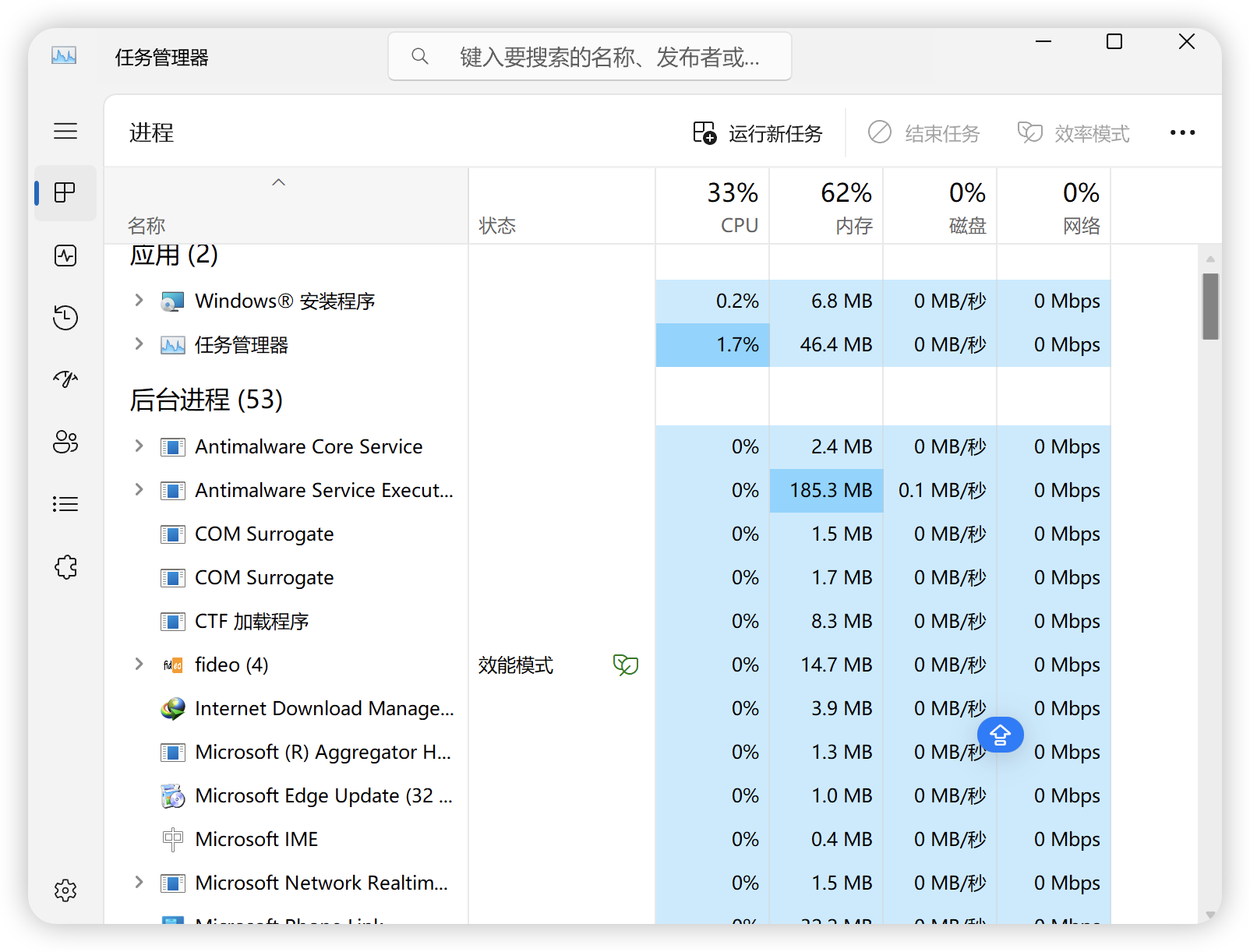Click the Microsoft IME icon

click(172, 839)
